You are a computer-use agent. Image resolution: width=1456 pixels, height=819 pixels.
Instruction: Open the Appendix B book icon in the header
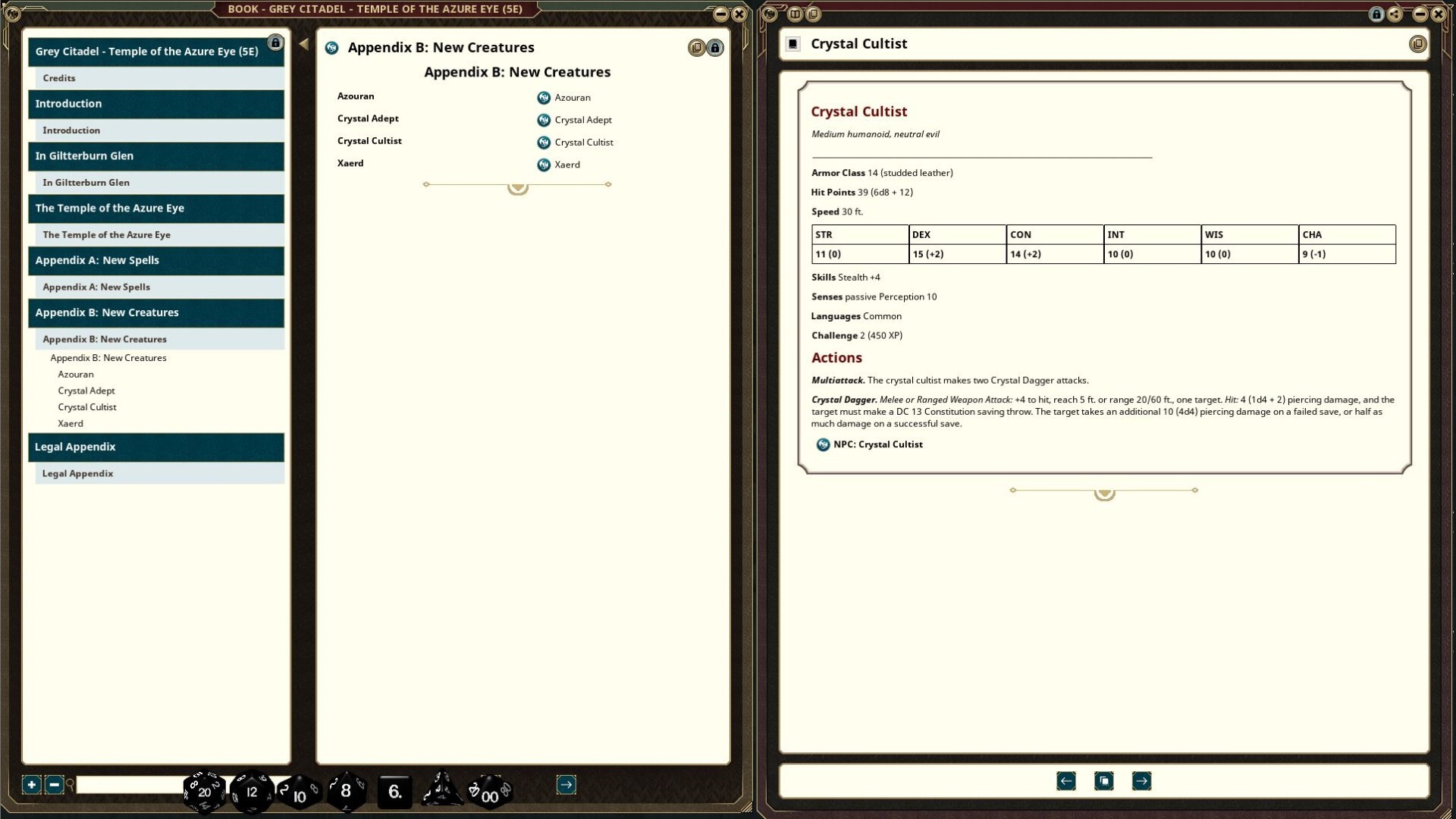(x=332, y=47)
